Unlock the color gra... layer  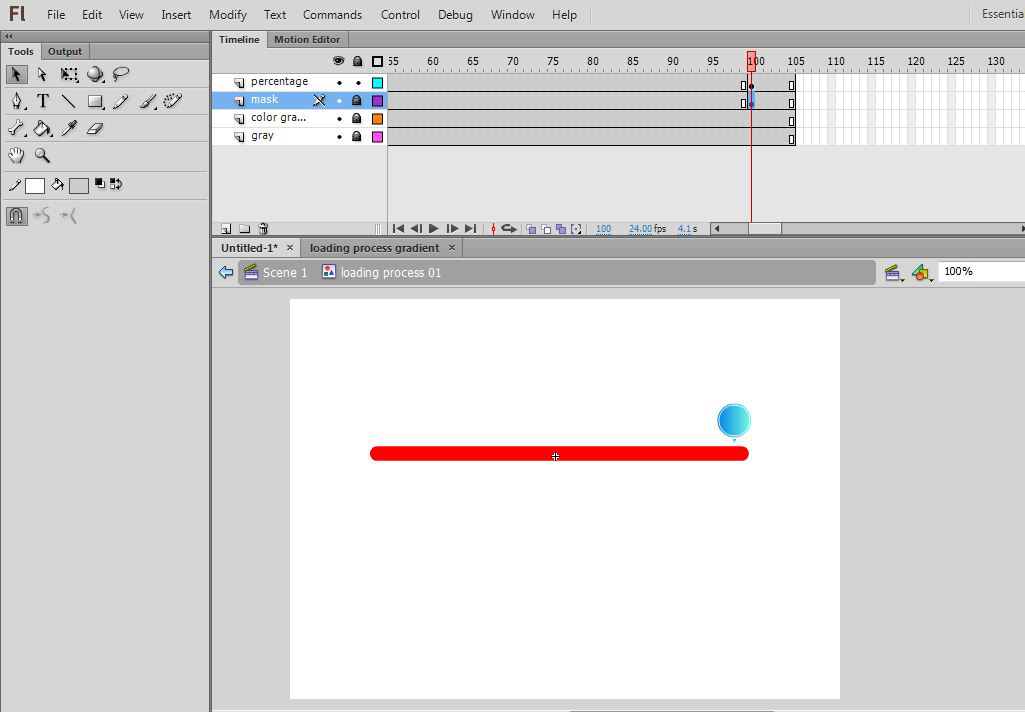(x=357, y=118)
